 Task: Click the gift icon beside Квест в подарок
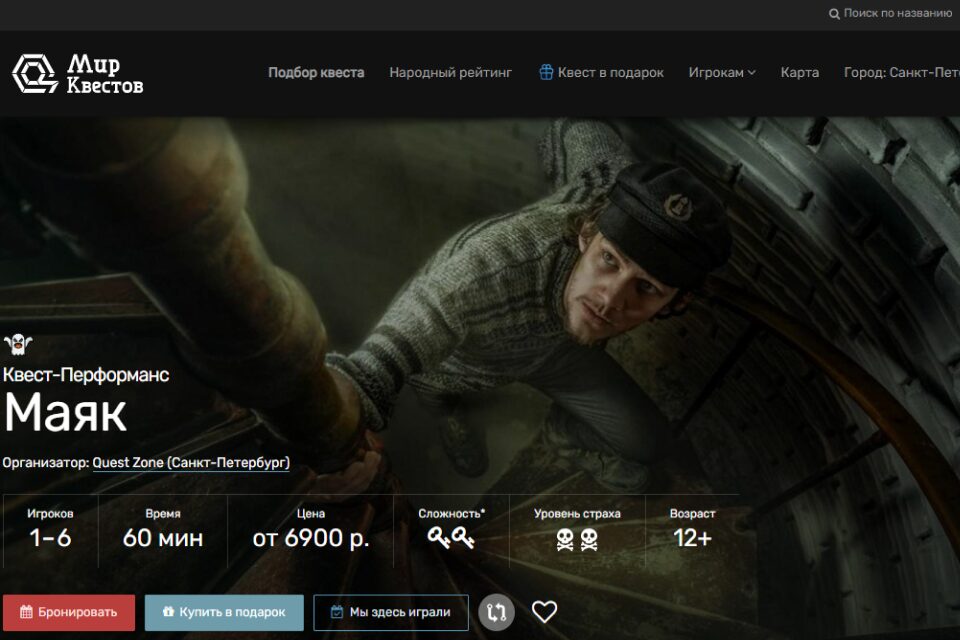546,72
